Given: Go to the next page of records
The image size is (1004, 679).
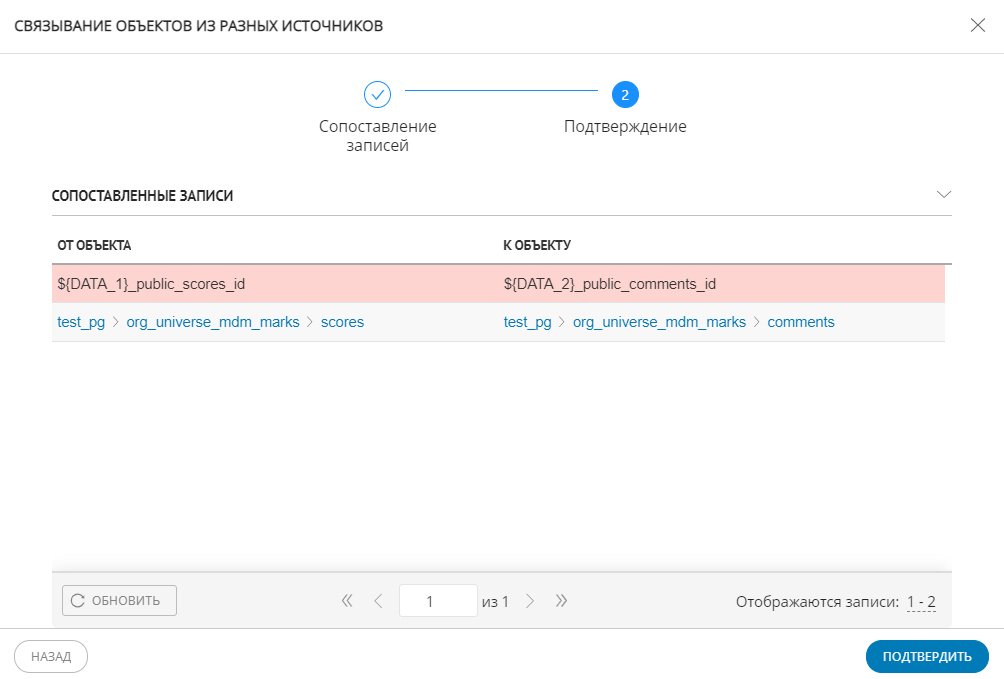Looking at the screenshot, I should pos(530,601).
